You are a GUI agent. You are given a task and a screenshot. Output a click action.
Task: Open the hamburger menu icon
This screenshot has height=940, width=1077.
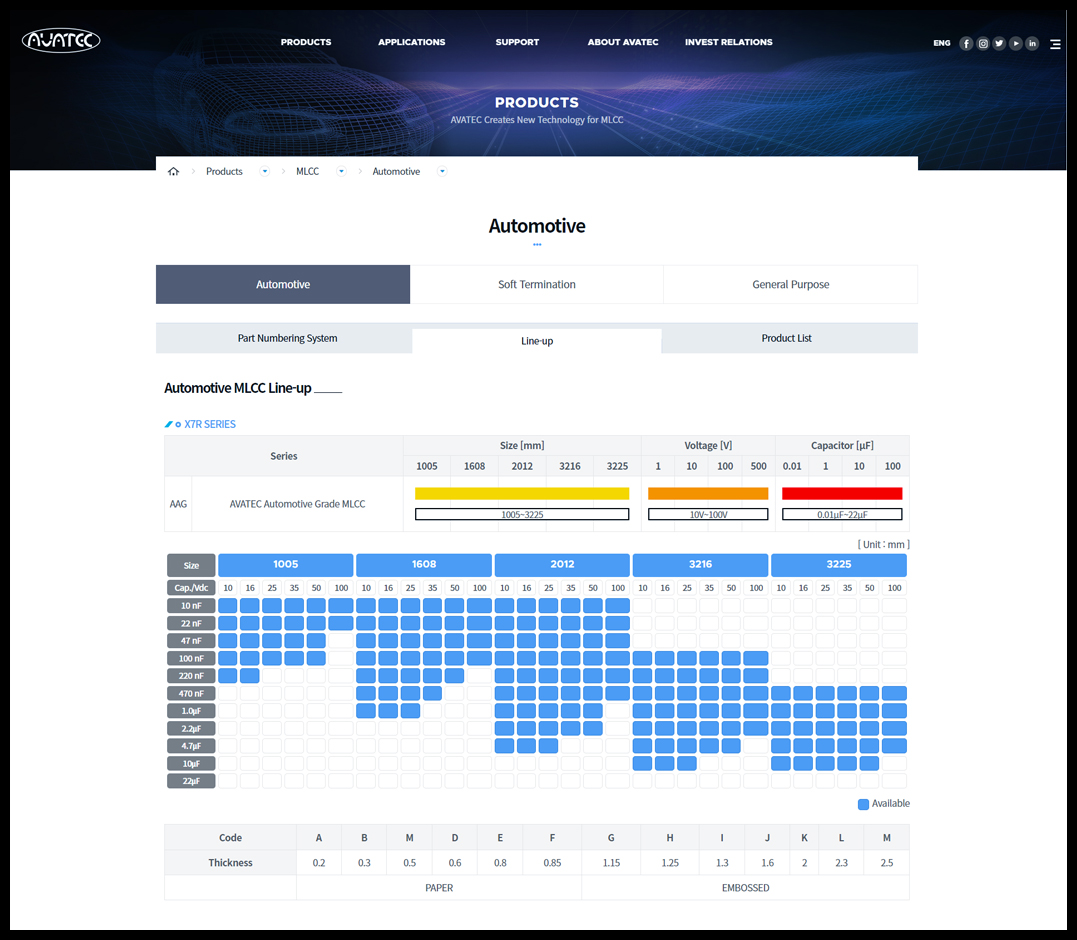[1056, 44]
